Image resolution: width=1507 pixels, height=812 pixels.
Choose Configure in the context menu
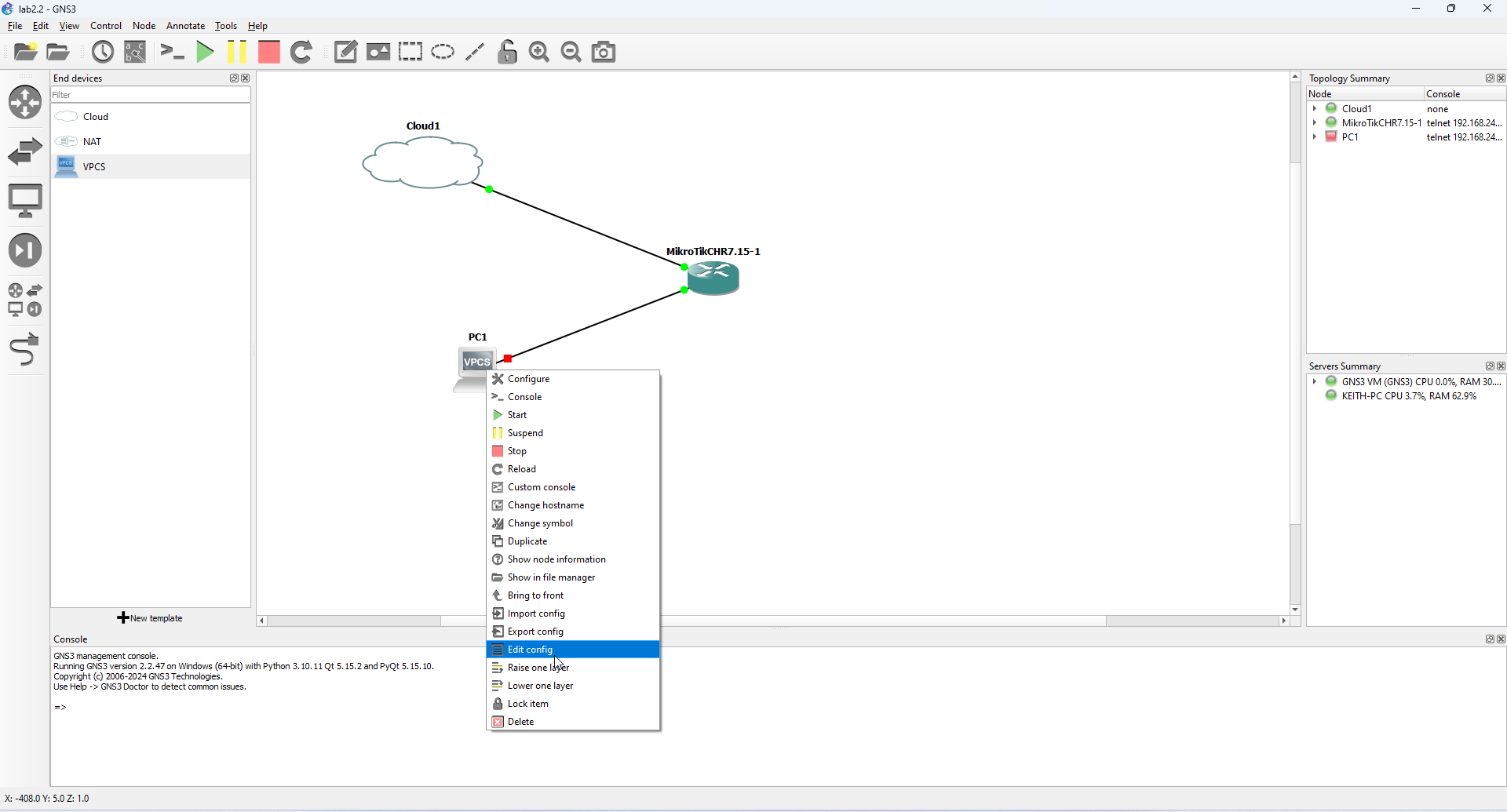(x=573, y=379)
